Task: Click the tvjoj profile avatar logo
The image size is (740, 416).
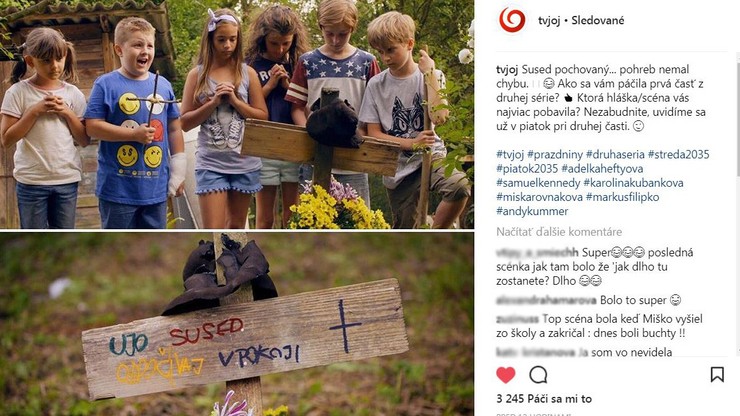Action: pyautogui.click(x=512, y=20)
